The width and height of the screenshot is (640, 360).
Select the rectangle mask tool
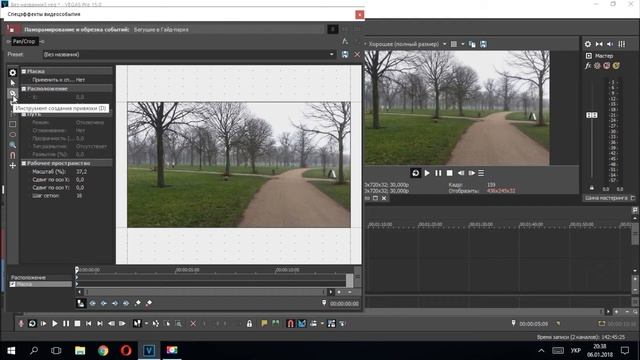[x=13, y=124]
